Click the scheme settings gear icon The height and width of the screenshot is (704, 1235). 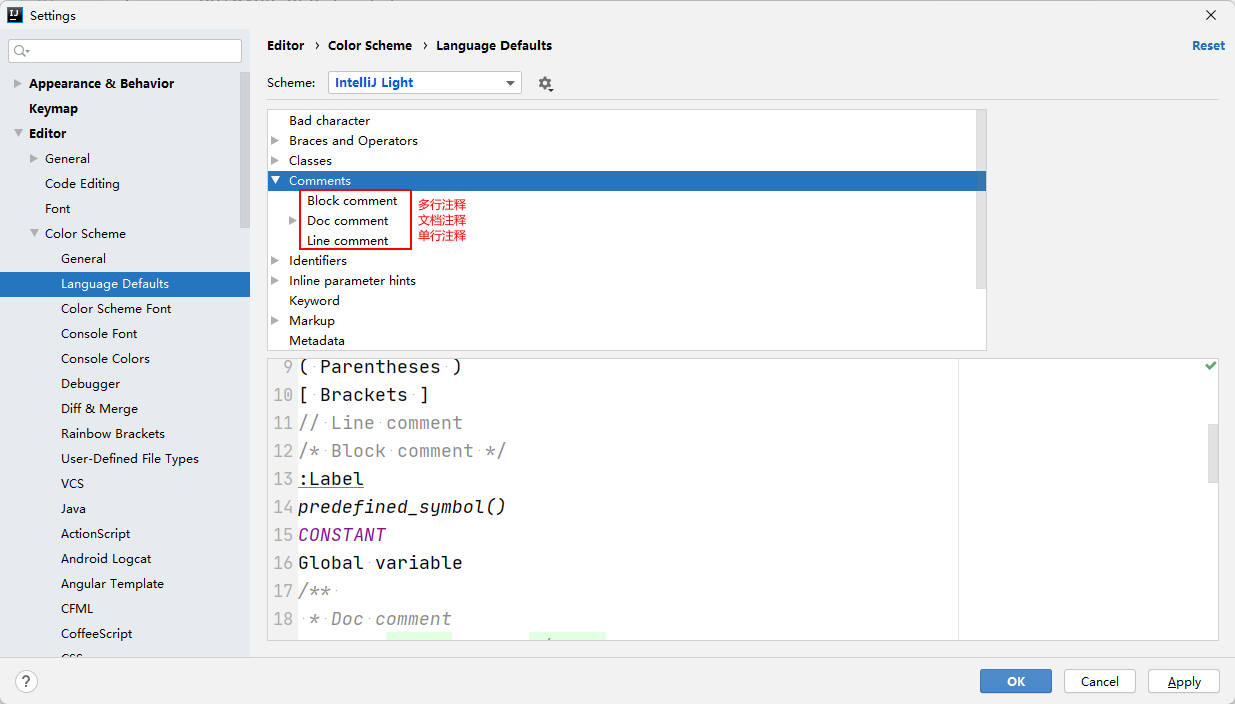(x=545, y=84)
